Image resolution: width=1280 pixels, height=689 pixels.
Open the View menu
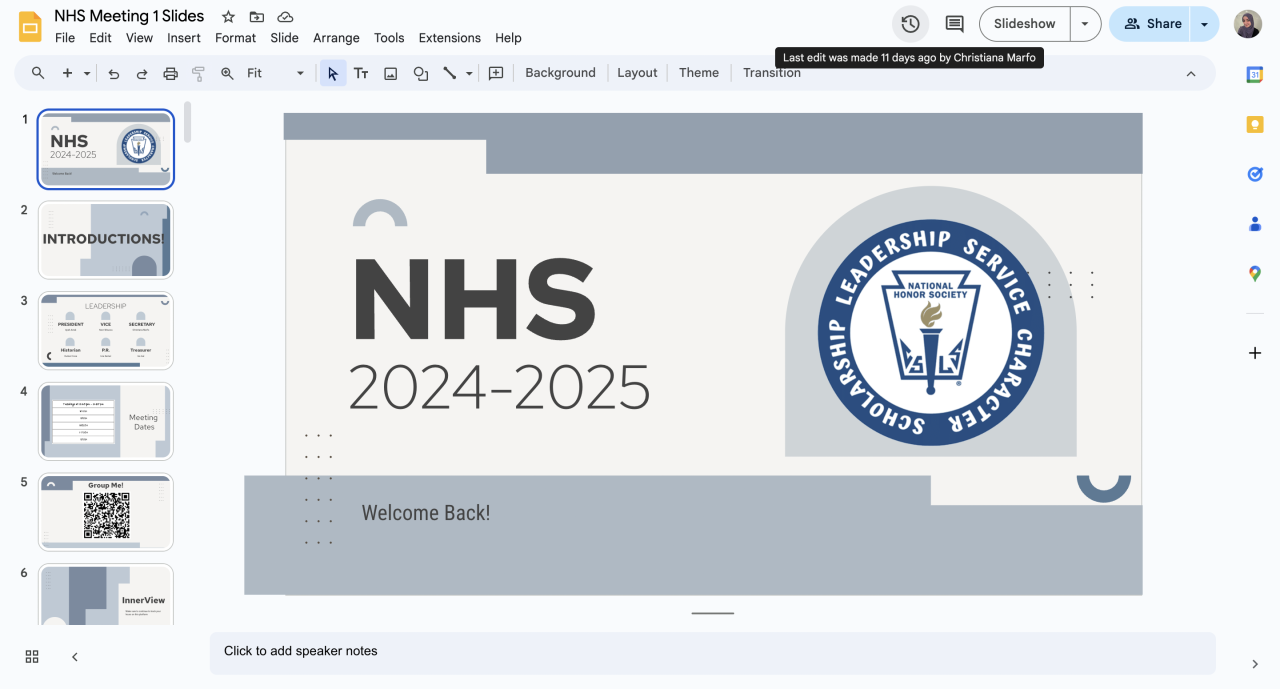(x=139, y=38)
